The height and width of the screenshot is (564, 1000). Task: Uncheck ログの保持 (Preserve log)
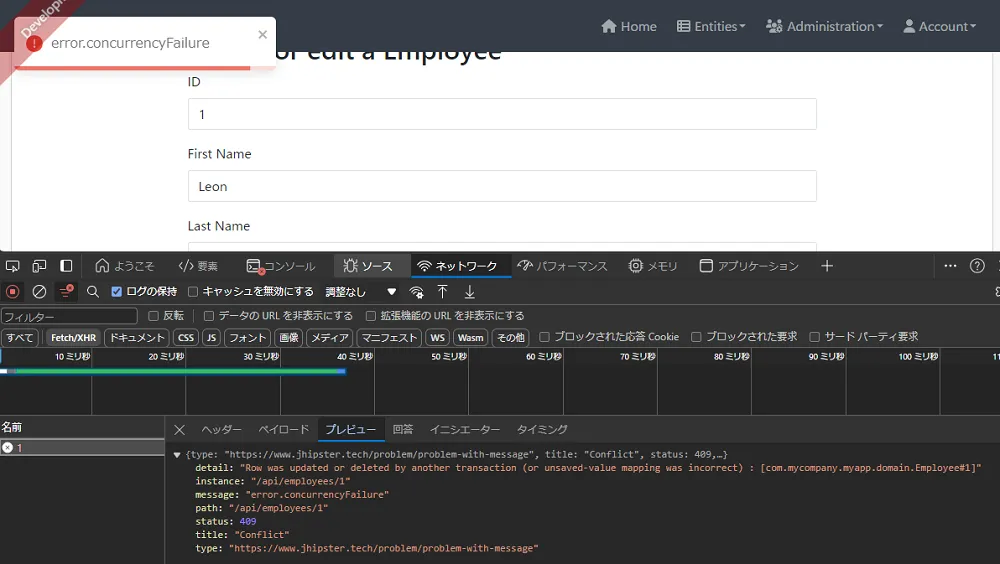pyautogui.click(x=117, y=292)
